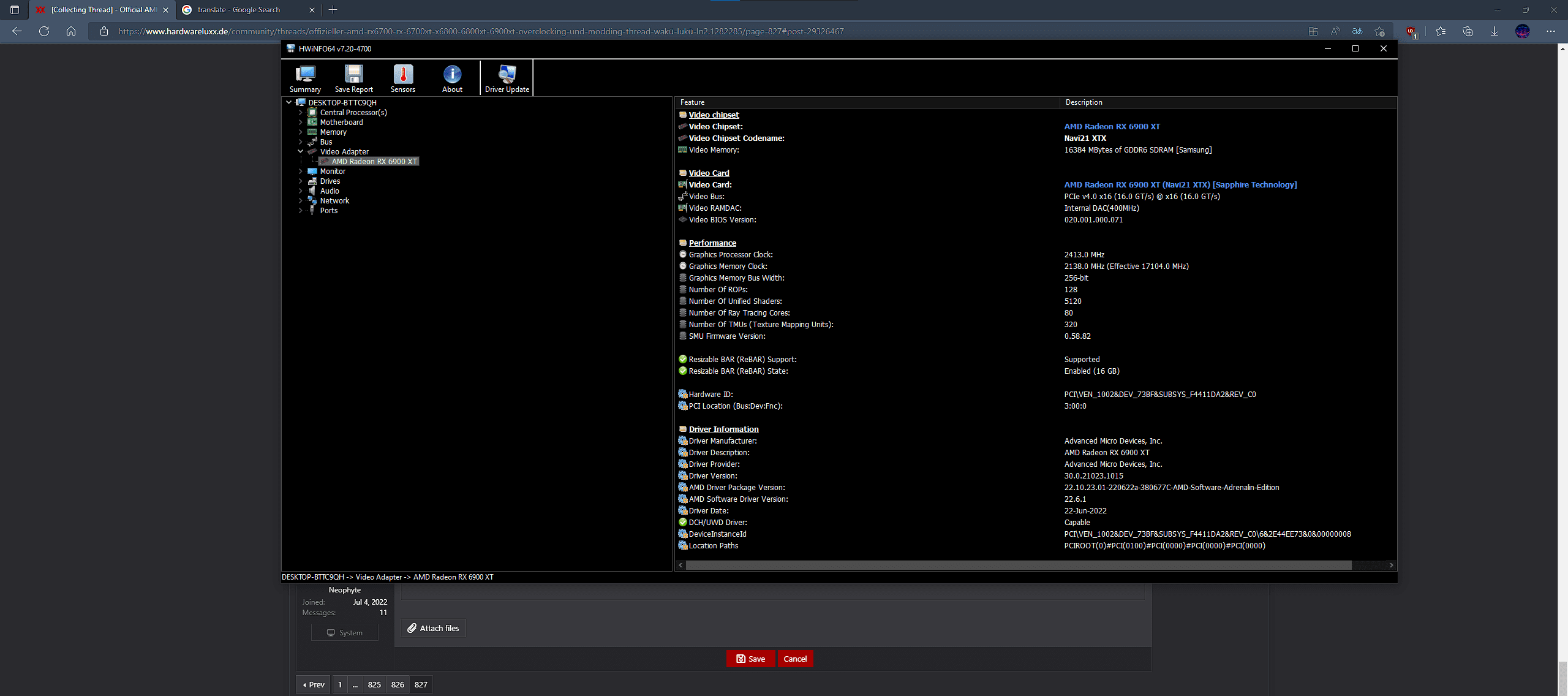Expand the Motherboard node
This screenshot has width=1568, height=696.
(300, 122)
